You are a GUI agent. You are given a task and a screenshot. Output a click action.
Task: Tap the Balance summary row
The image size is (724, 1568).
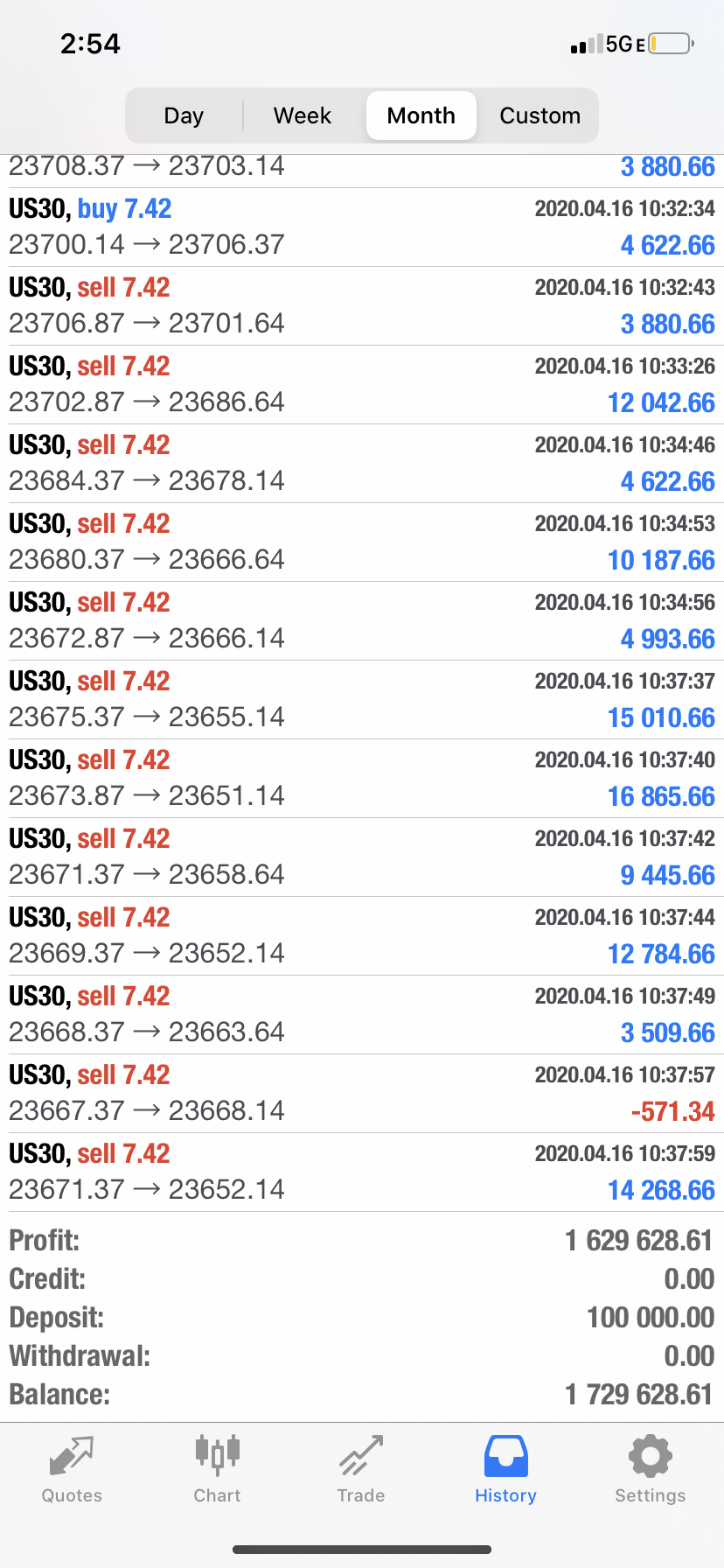click(362, 1395)
